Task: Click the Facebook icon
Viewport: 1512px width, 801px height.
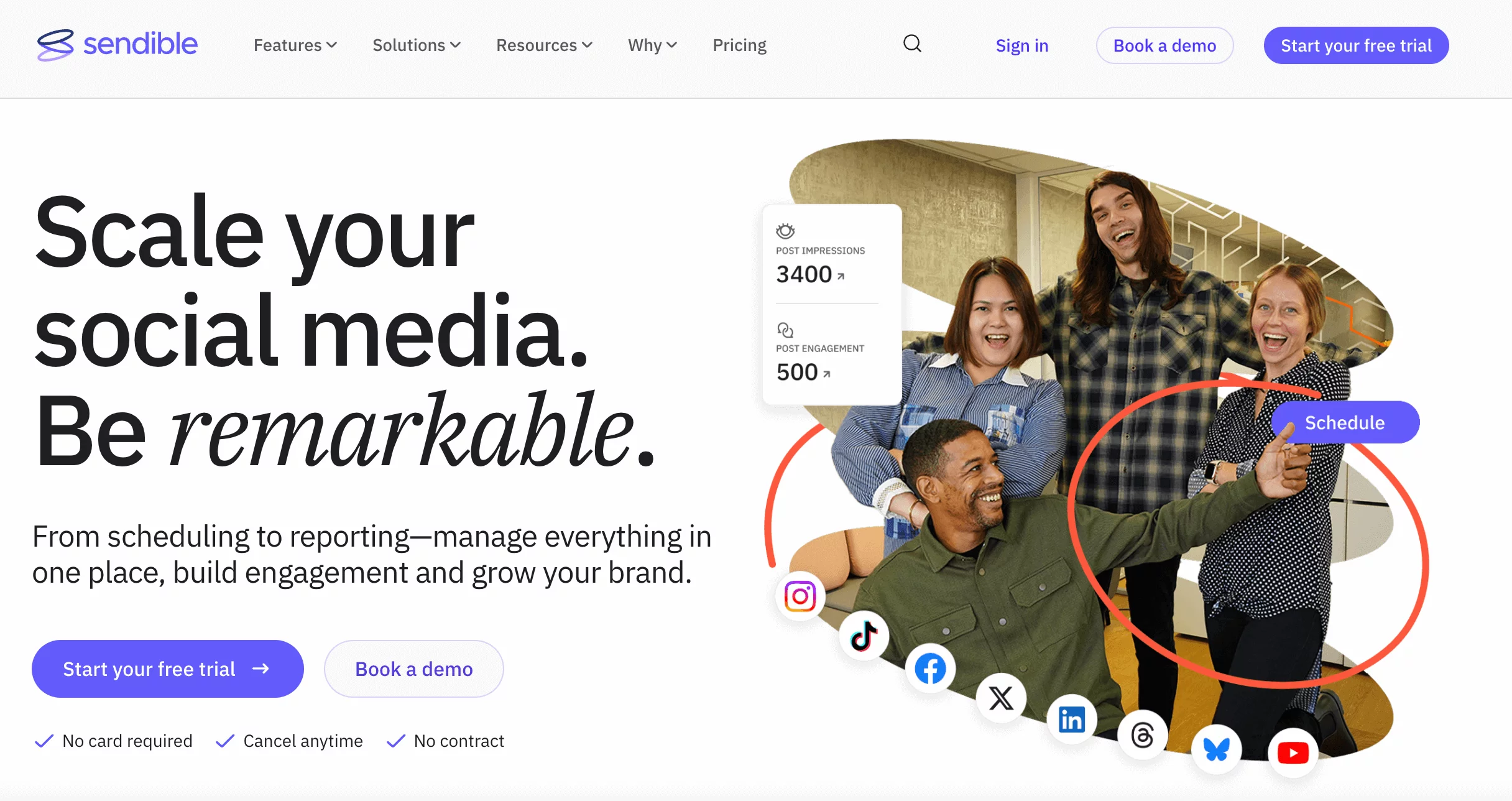Action: [930, 669]
